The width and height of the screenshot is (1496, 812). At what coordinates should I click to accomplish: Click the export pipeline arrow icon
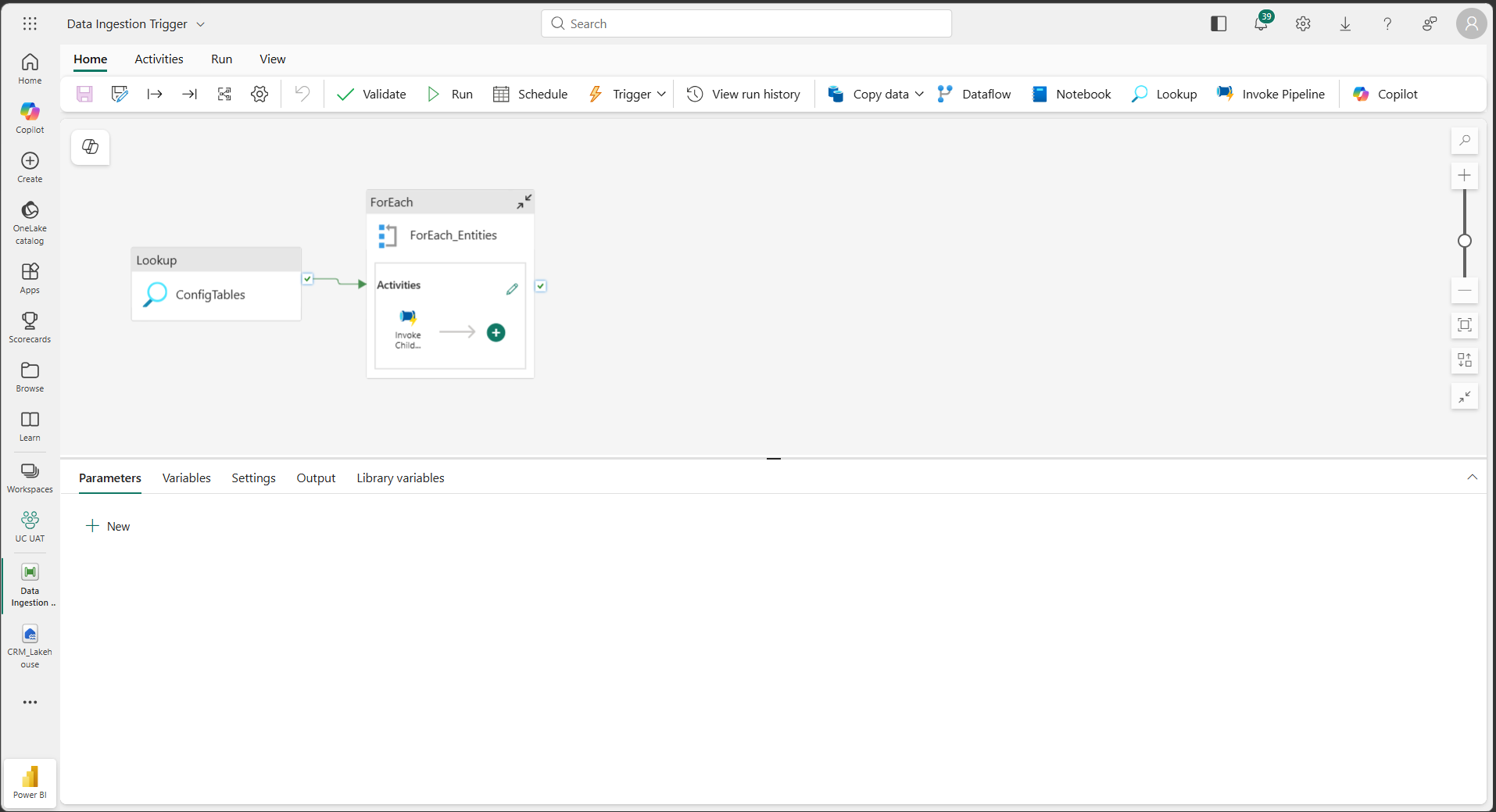point(155,94)
